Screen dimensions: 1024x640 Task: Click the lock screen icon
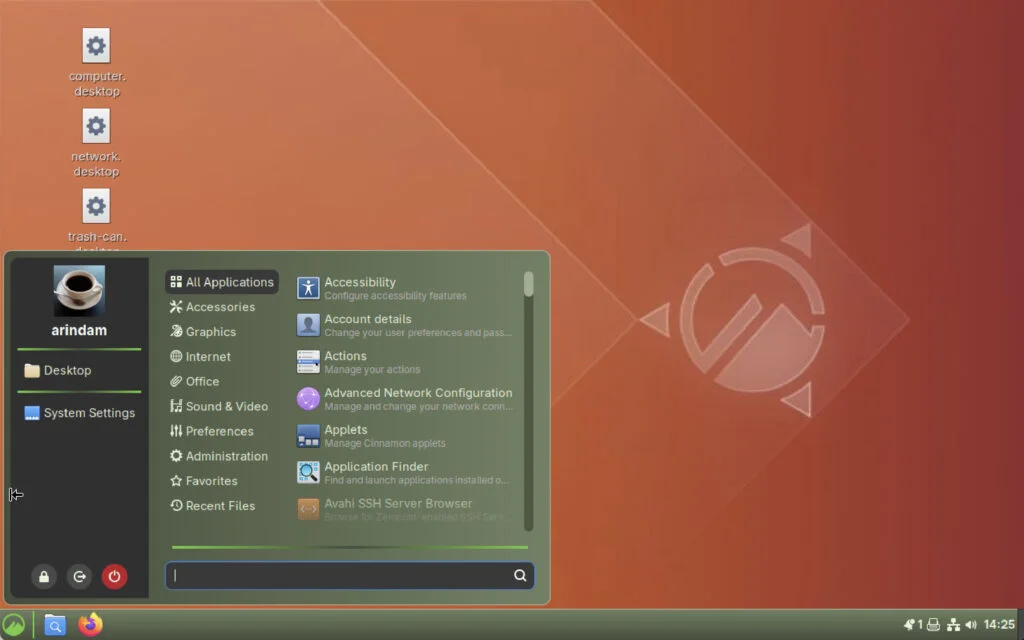coord(43,576)
